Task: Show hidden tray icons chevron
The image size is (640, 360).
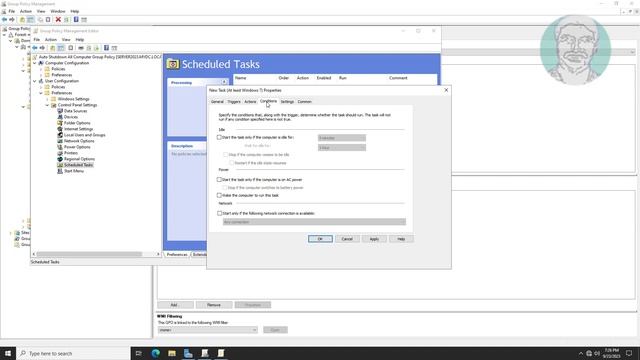Action: click(581, 353)
